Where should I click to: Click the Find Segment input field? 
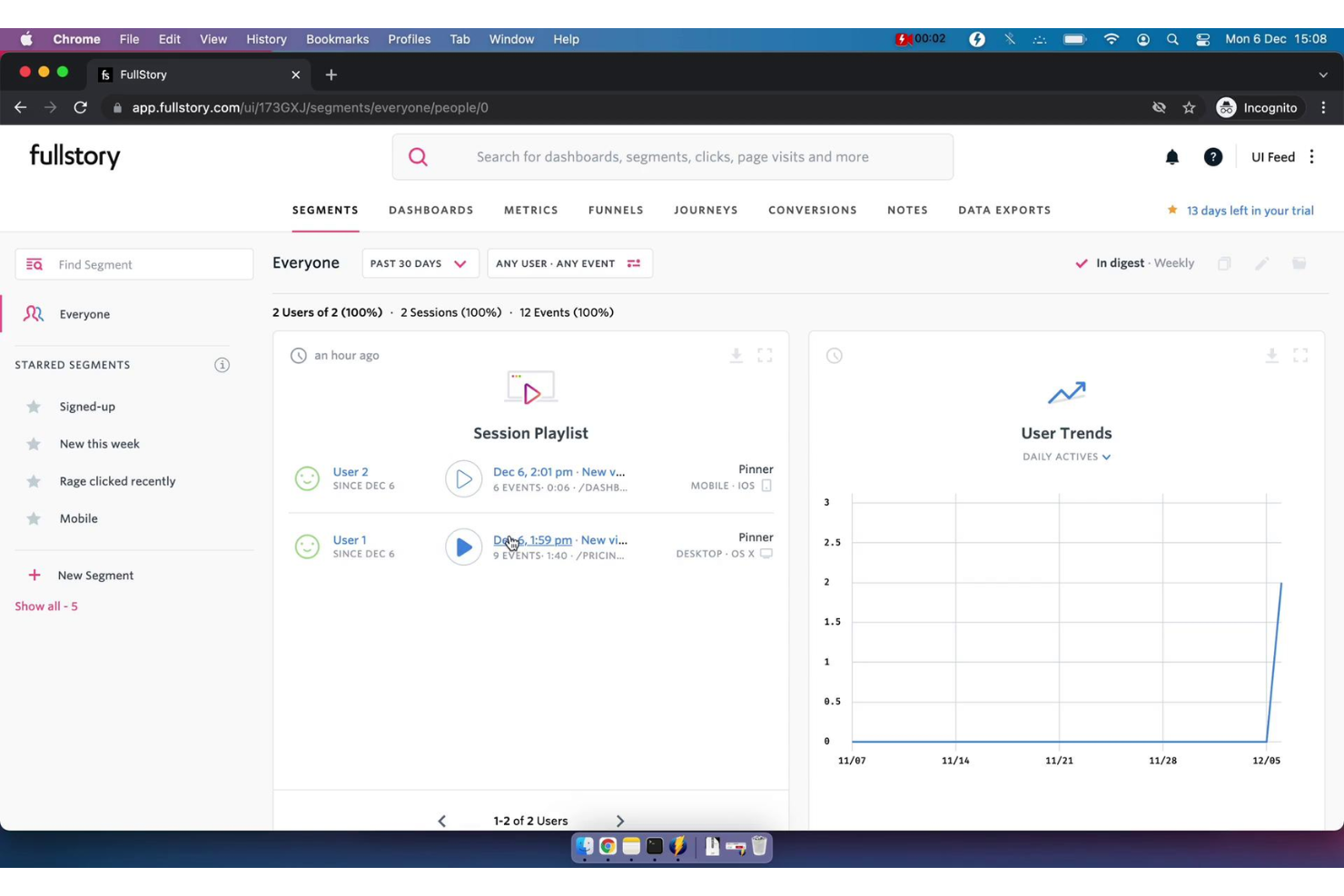[145, 264]
